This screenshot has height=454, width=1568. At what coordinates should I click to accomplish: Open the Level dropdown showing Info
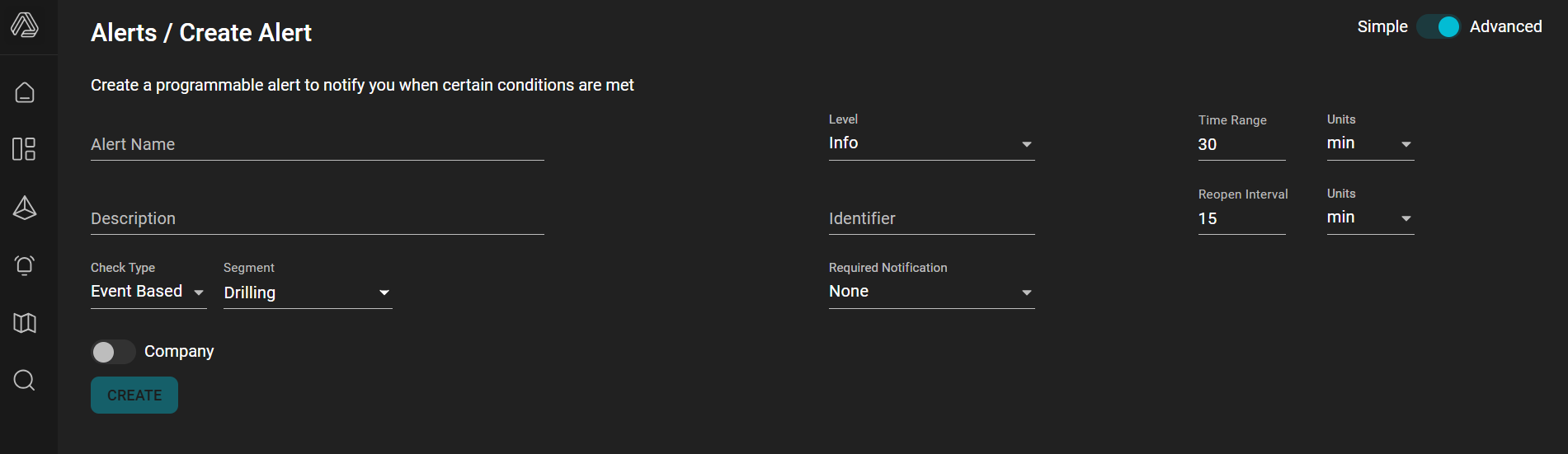pyautogui.click(x=931, y=143)
